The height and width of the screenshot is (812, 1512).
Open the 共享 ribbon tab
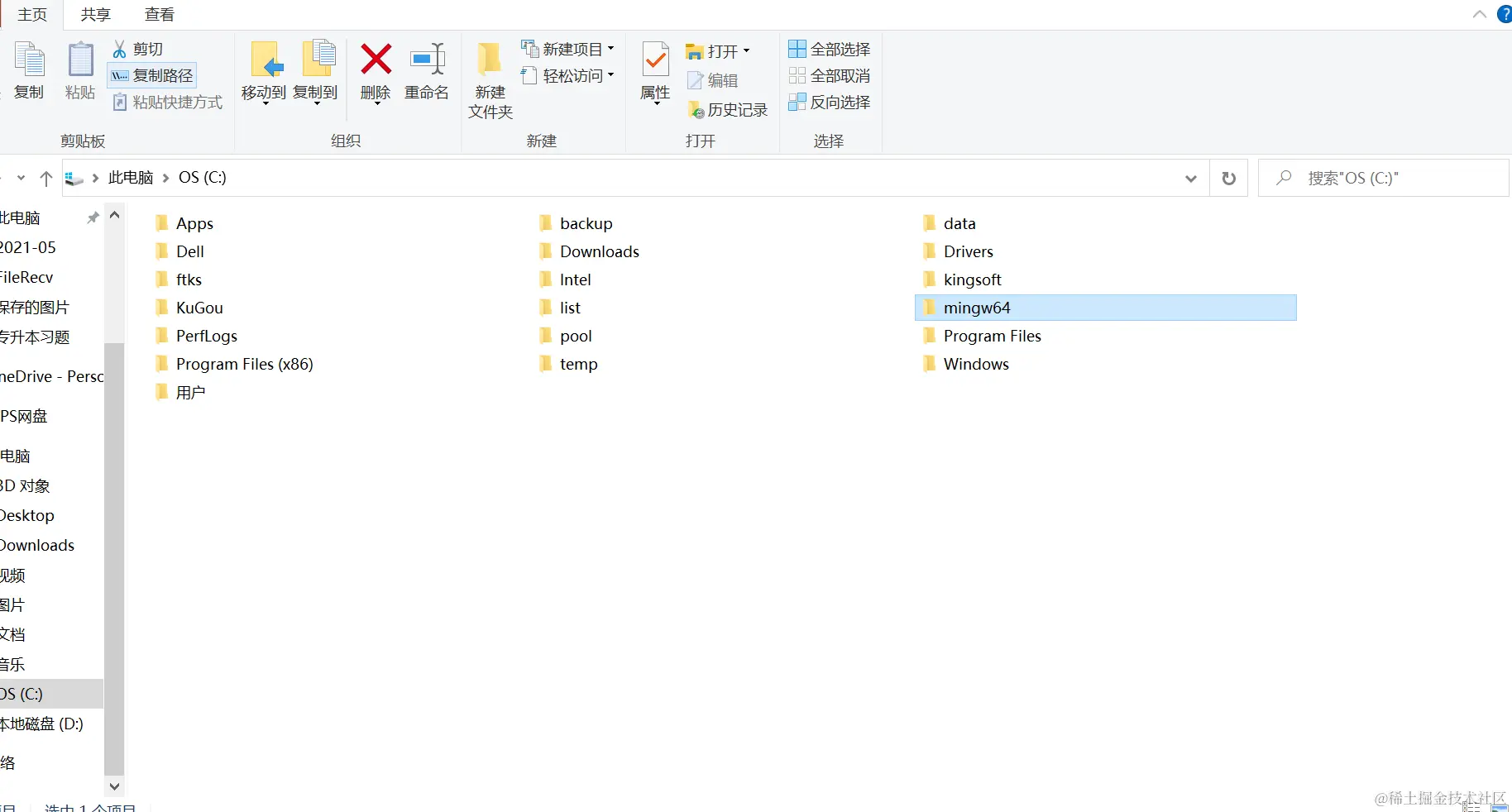95,14
